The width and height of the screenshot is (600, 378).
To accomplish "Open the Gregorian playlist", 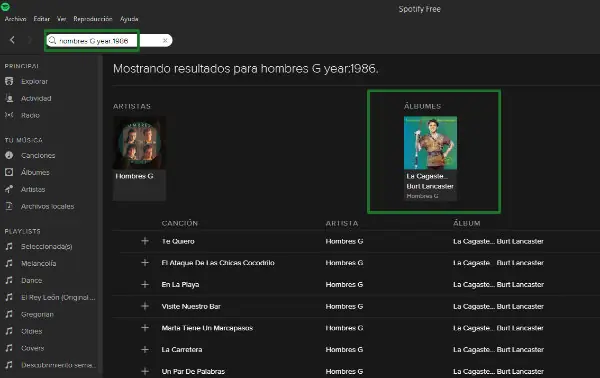I will pos(37,314).
